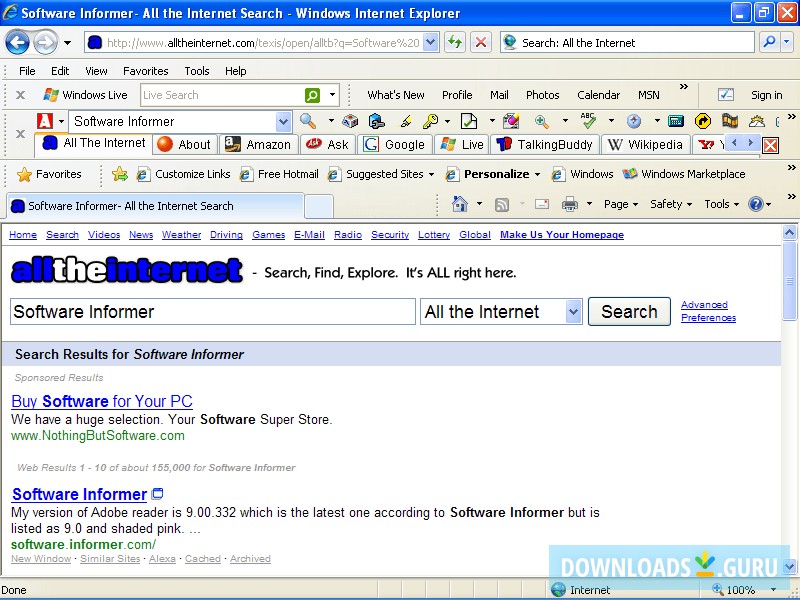The height and width of the screenshot is (600, 800).
Task: Click the RSS feeds icon
Action: [x=502, y=205]
